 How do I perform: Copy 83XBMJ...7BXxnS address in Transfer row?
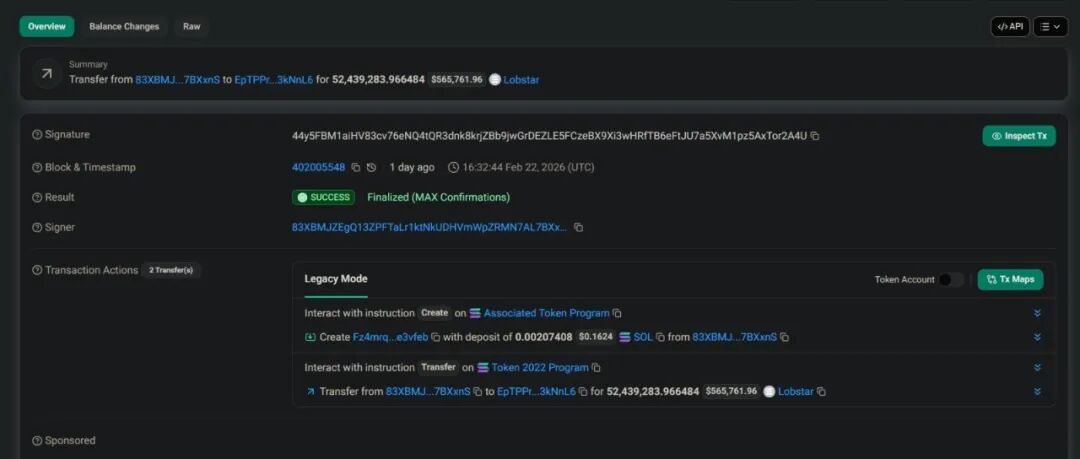[477, 392]
